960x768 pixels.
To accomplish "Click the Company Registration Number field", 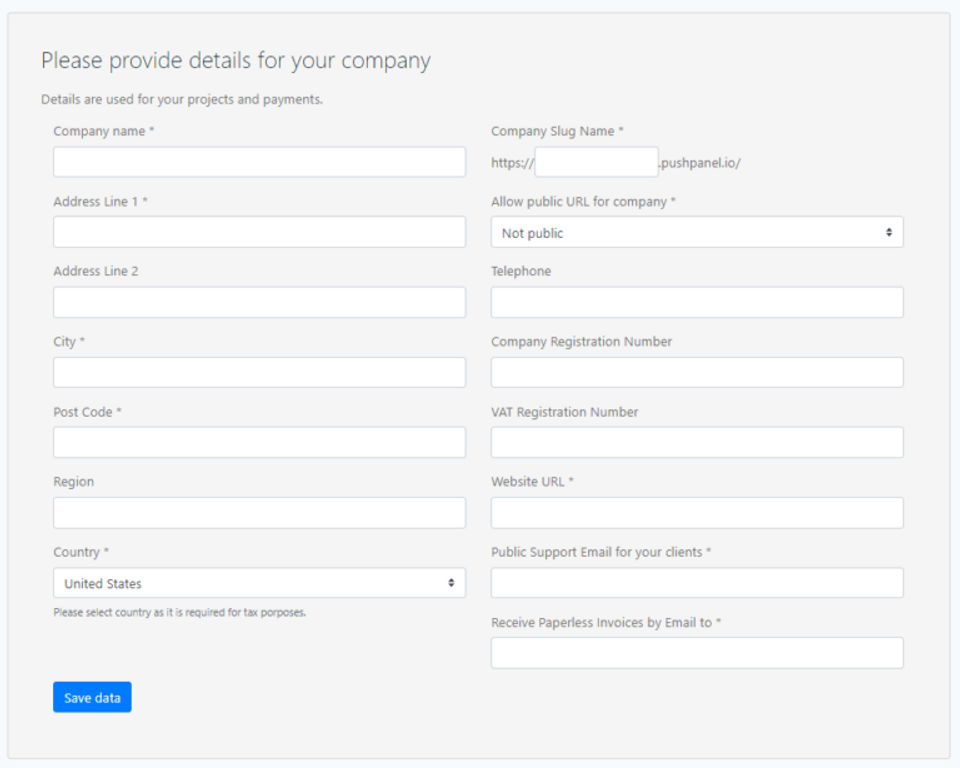I will 697,372.
